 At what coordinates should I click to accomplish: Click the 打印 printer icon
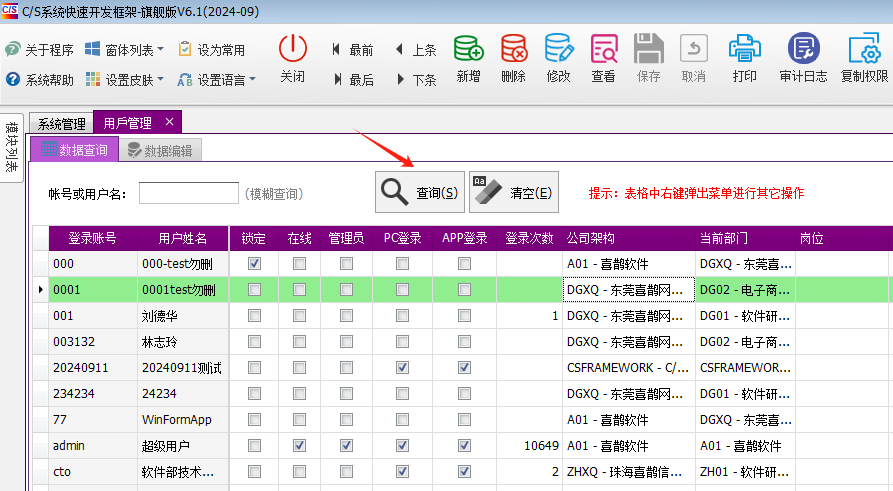click(x=744, y=49)
